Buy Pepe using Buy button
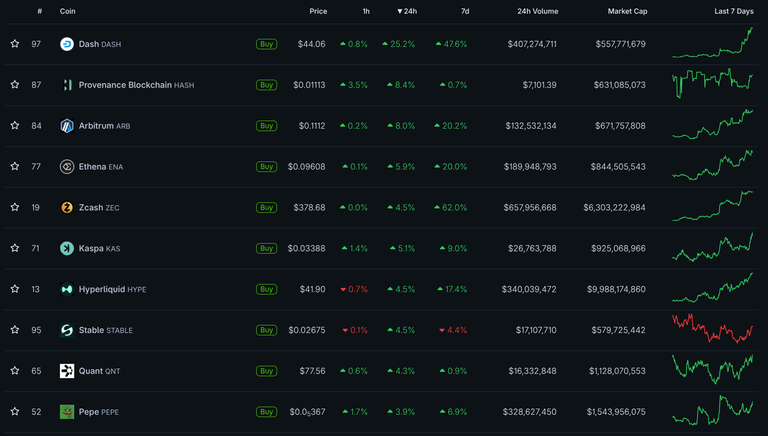 [266, 412]
